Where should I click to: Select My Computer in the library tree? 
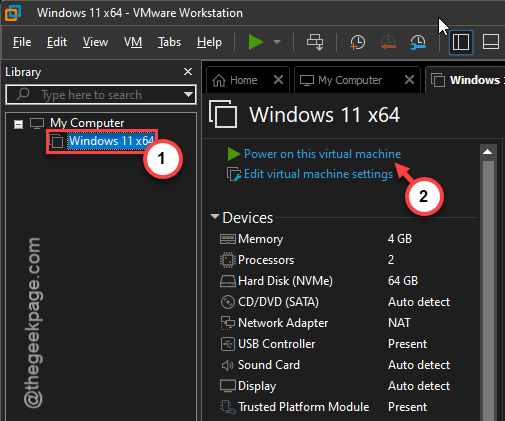coord(87,123)
